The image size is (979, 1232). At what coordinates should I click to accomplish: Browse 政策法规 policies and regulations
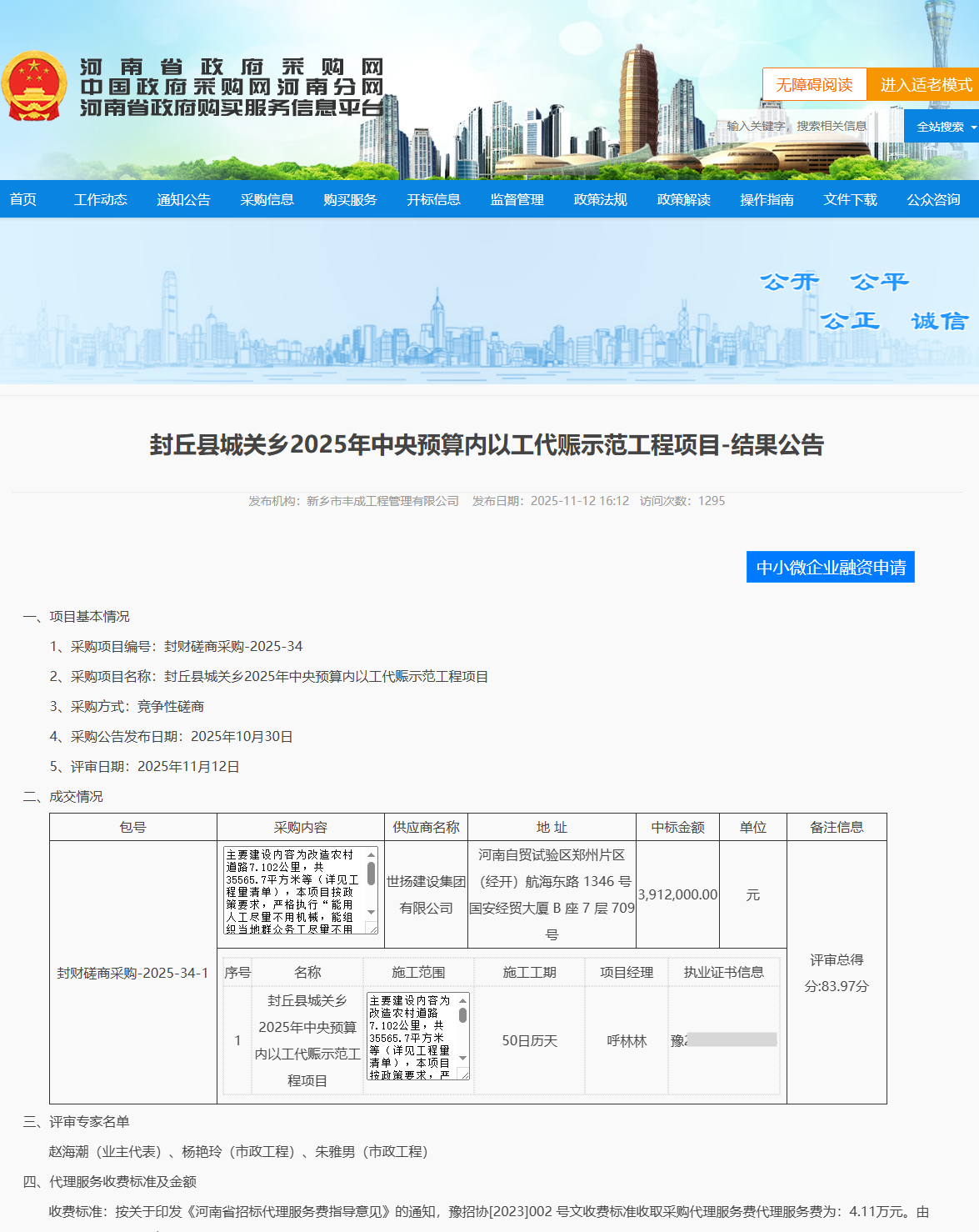pos(600,199)
